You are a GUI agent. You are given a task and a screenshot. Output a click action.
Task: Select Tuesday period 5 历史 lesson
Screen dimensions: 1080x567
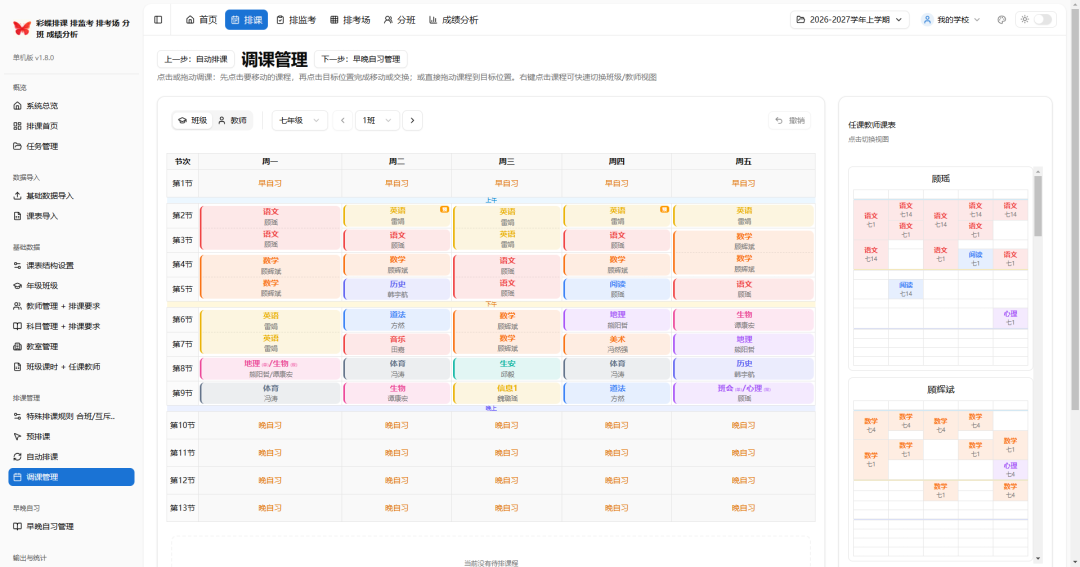point(397,289)
